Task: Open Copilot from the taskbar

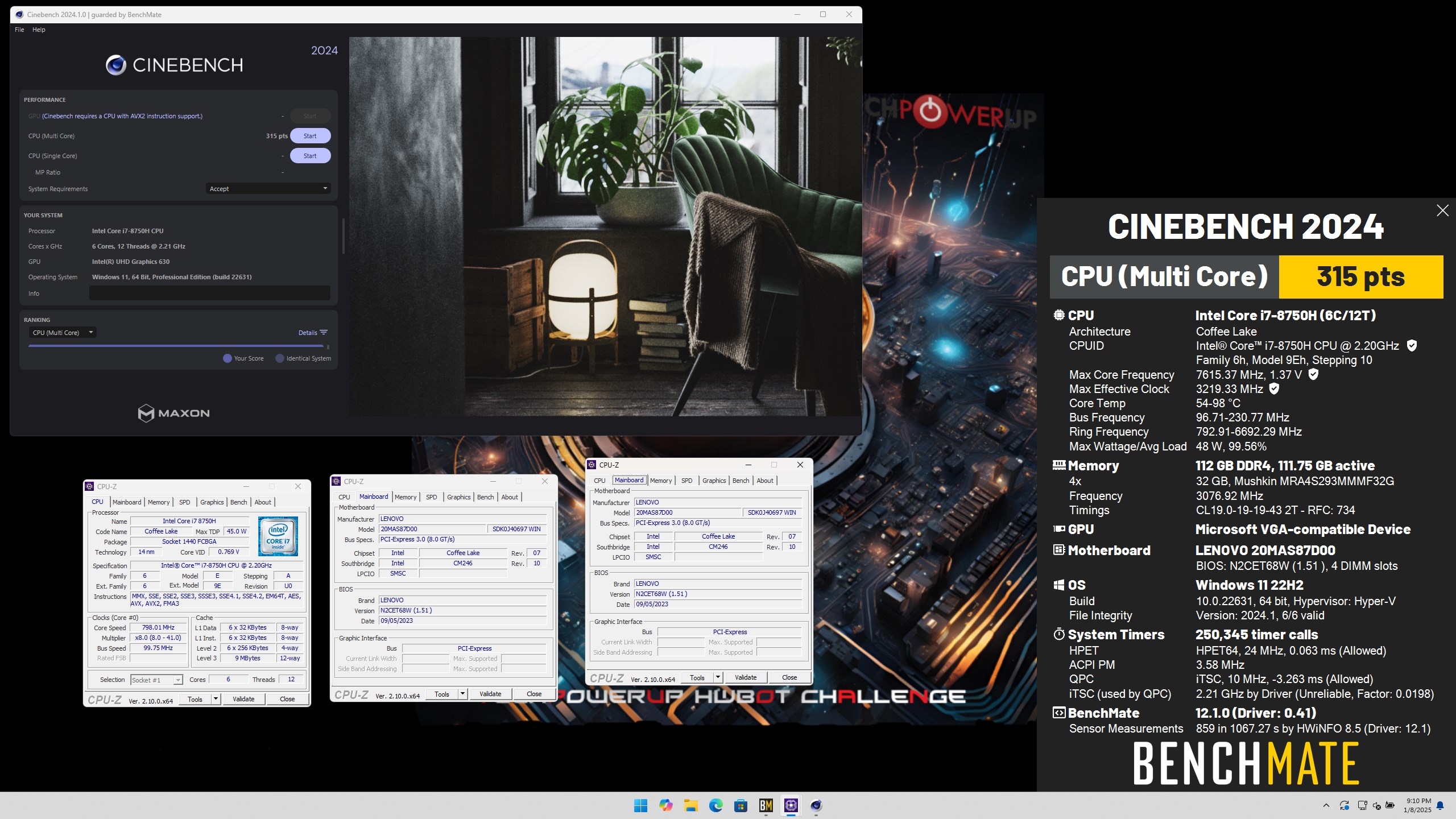Action: tap(665, 805)
